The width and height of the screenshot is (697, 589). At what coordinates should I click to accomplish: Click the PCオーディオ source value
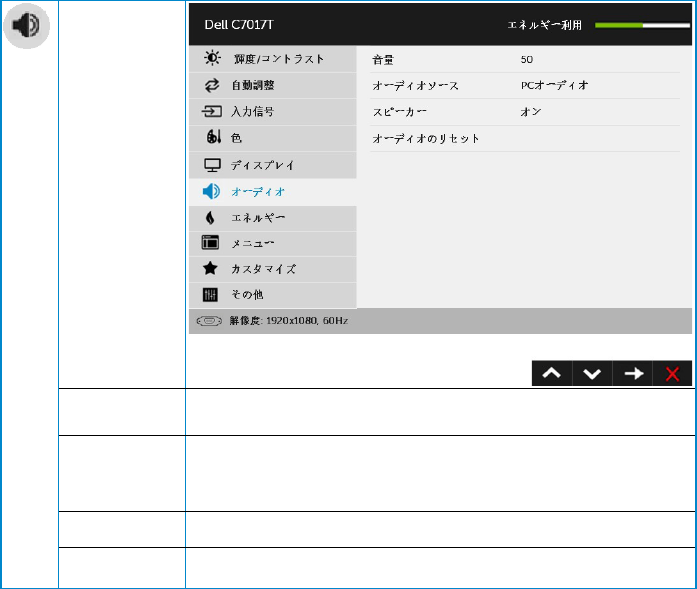(554, 85)
